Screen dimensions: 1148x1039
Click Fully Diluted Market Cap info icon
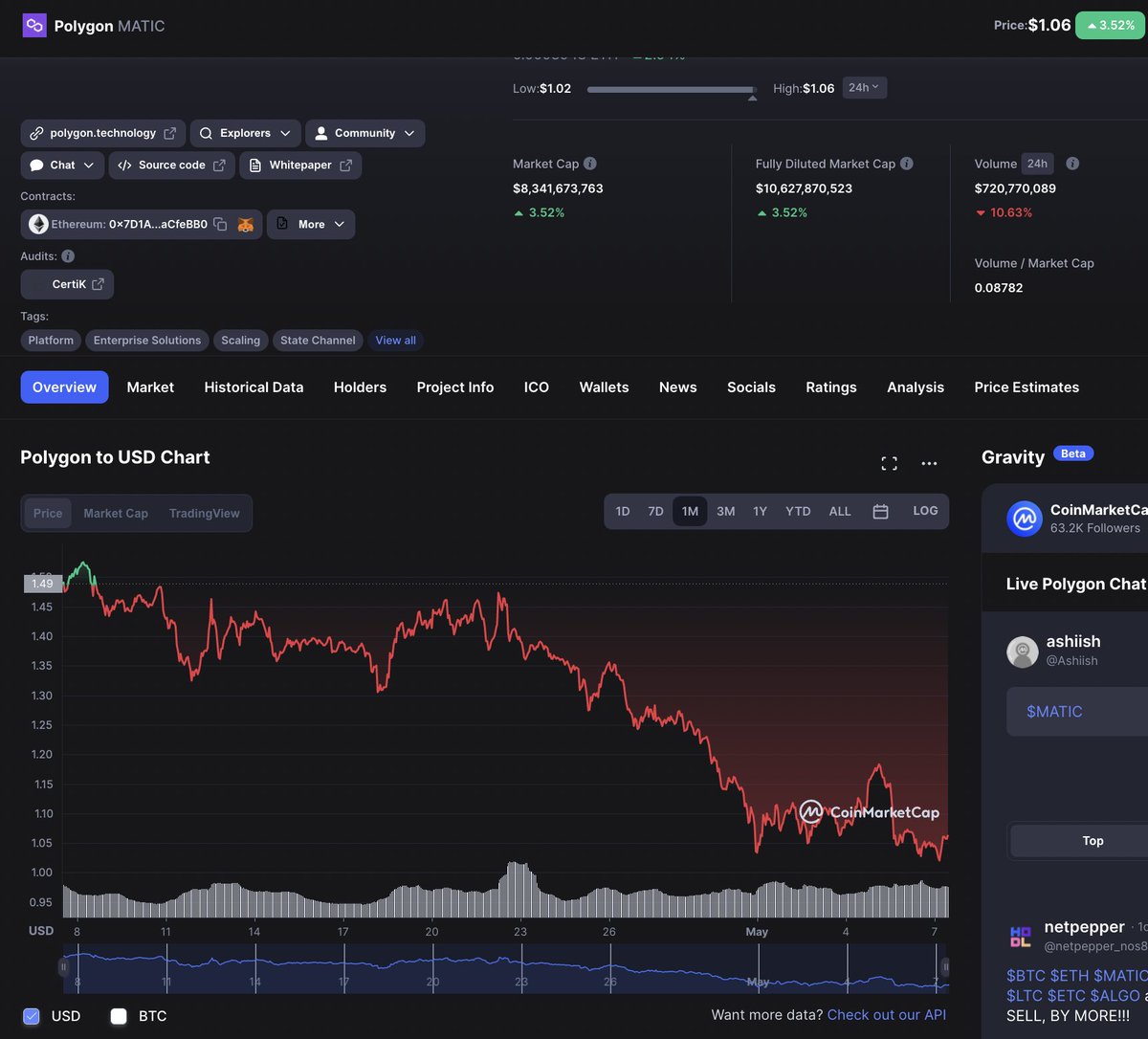click(x=907, y=164)
